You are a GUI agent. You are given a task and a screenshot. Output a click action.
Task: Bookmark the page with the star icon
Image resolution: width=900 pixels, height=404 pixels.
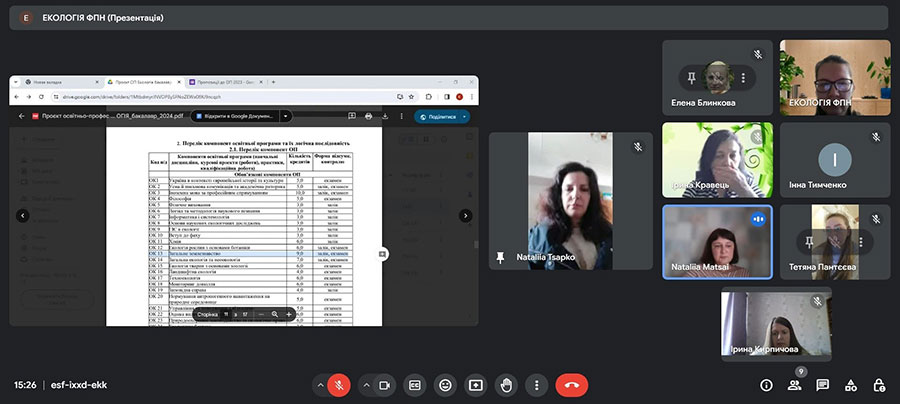tap(411, 97)
